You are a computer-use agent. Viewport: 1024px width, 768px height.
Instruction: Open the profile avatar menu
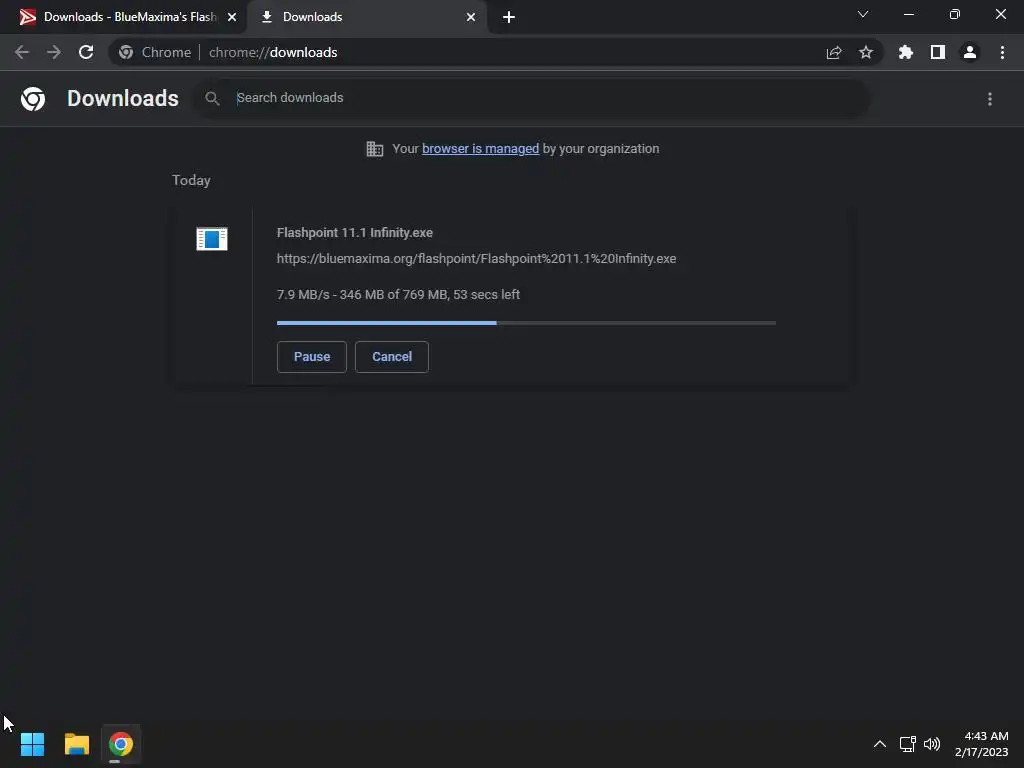click(970, 52)
